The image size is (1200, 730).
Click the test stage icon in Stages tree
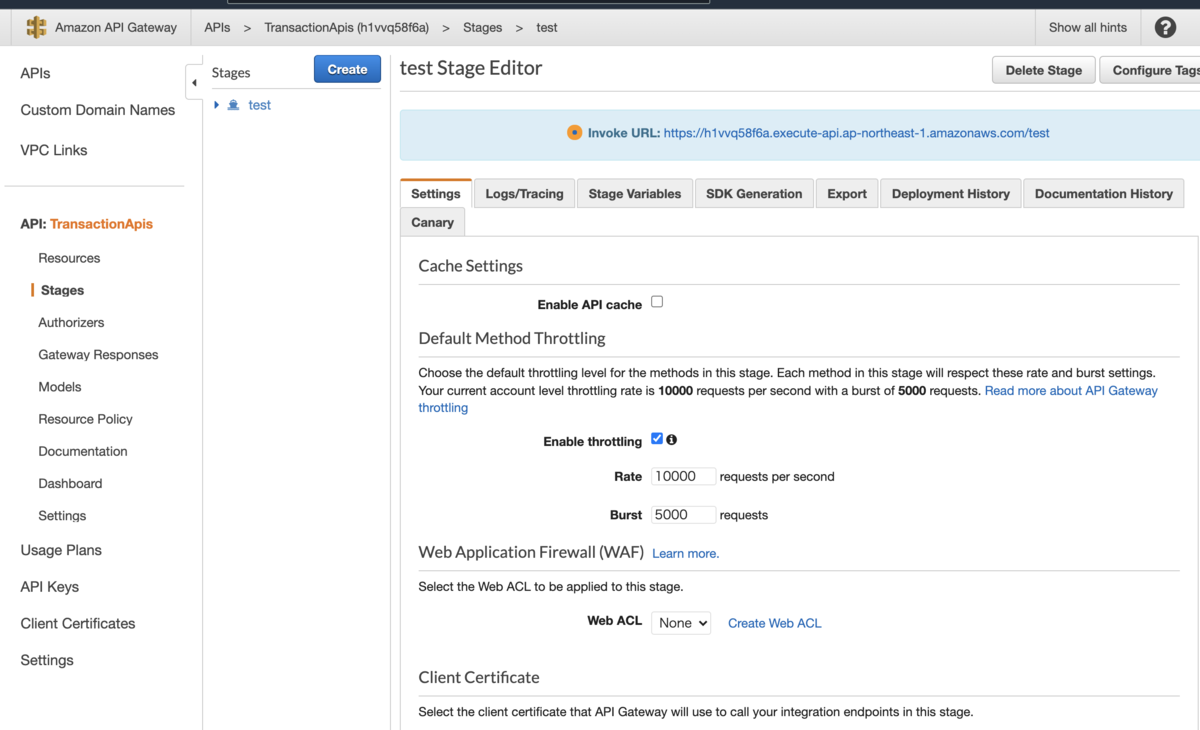233,105
